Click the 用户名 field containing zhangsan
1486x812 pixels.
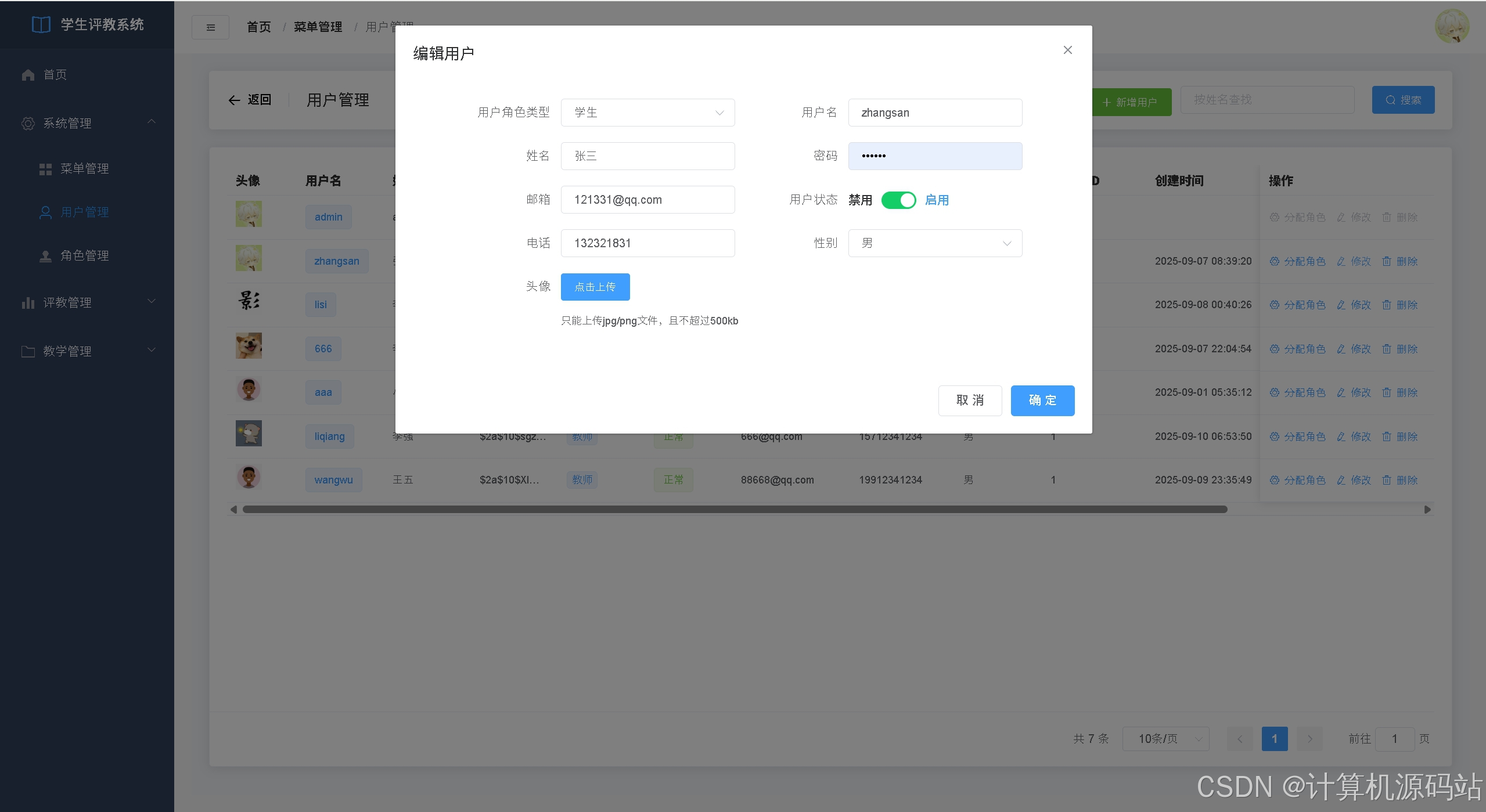coord(935,113)
